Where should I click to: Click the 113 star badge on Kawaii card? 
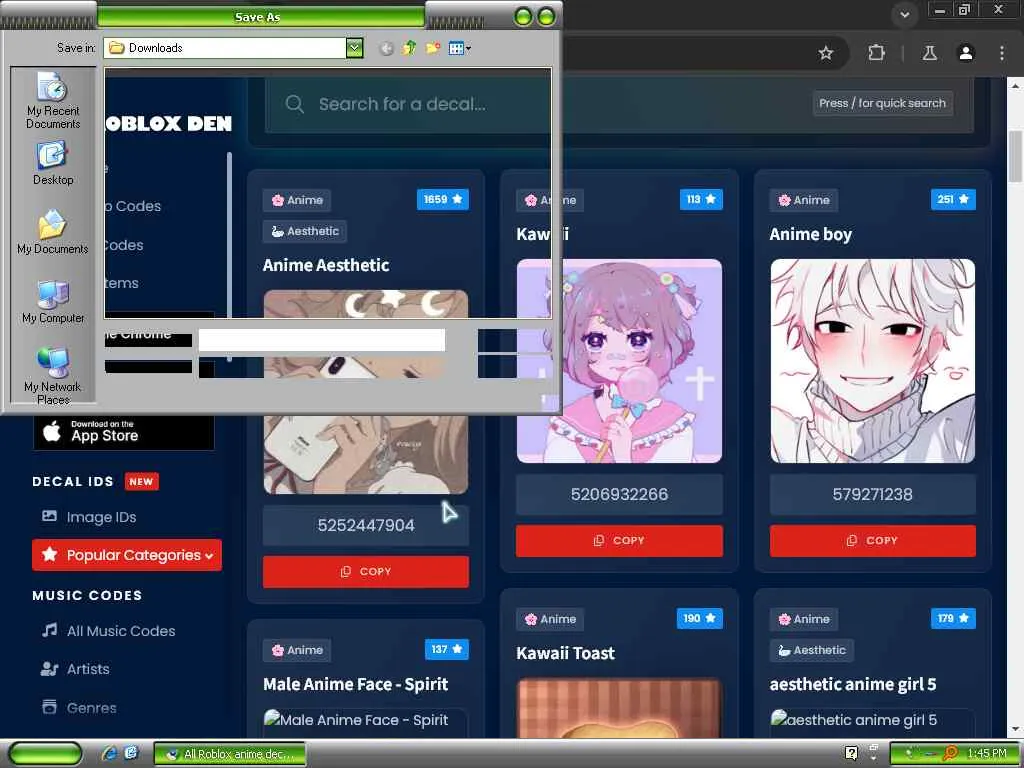701,199
